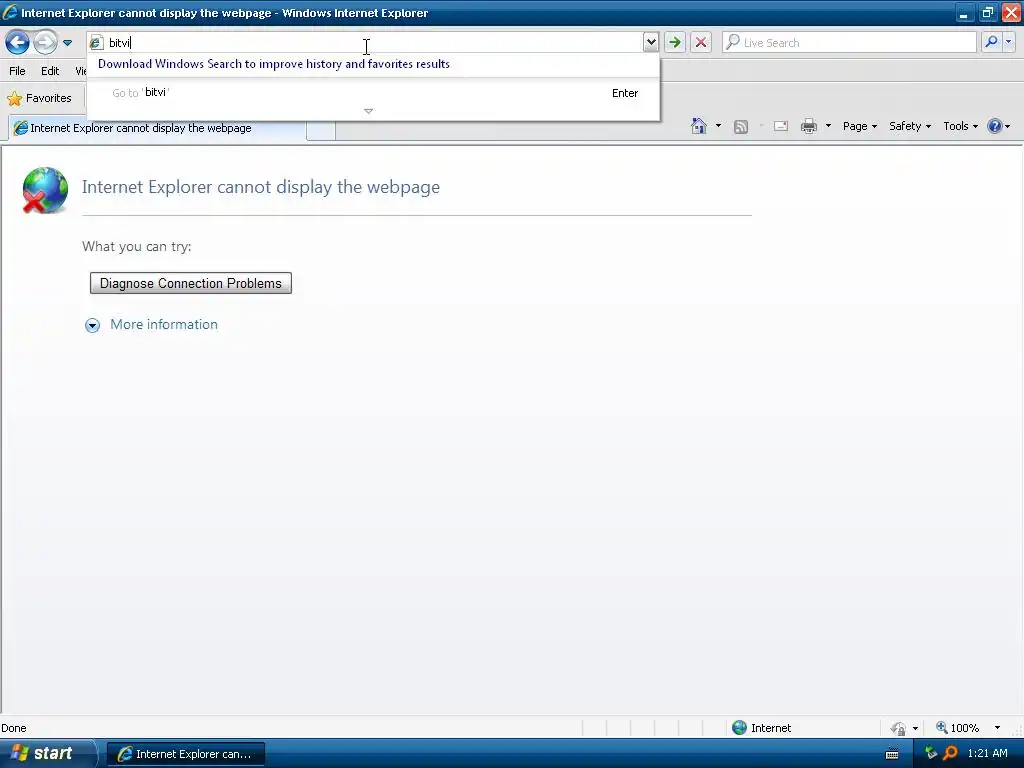Open the zoom level dropdown arrow
The width and height of the screenshot is (1024, 768).
pyautogui.click(x=997, y=728)
